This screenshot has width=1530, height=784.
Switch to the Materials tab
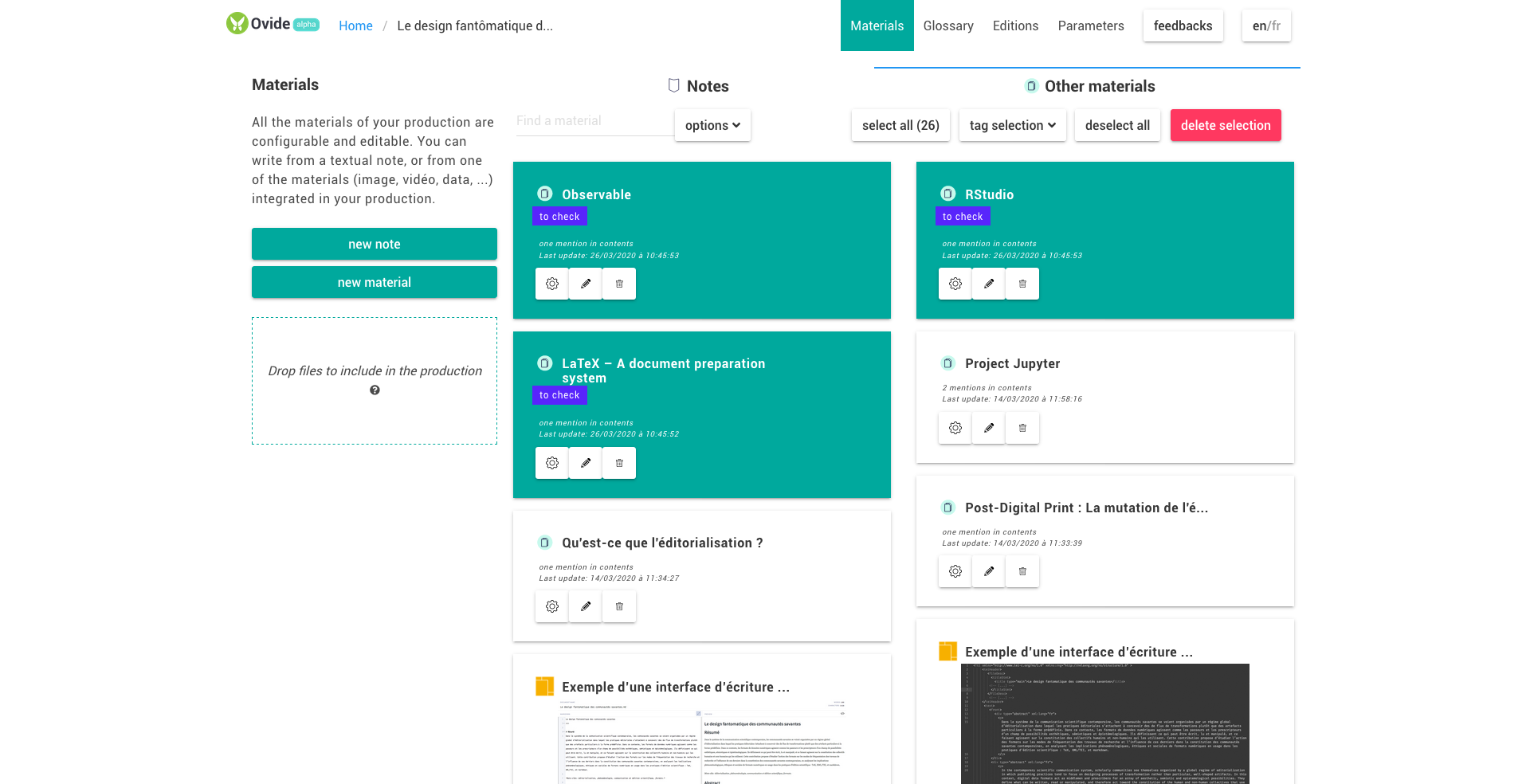[877, 25]
